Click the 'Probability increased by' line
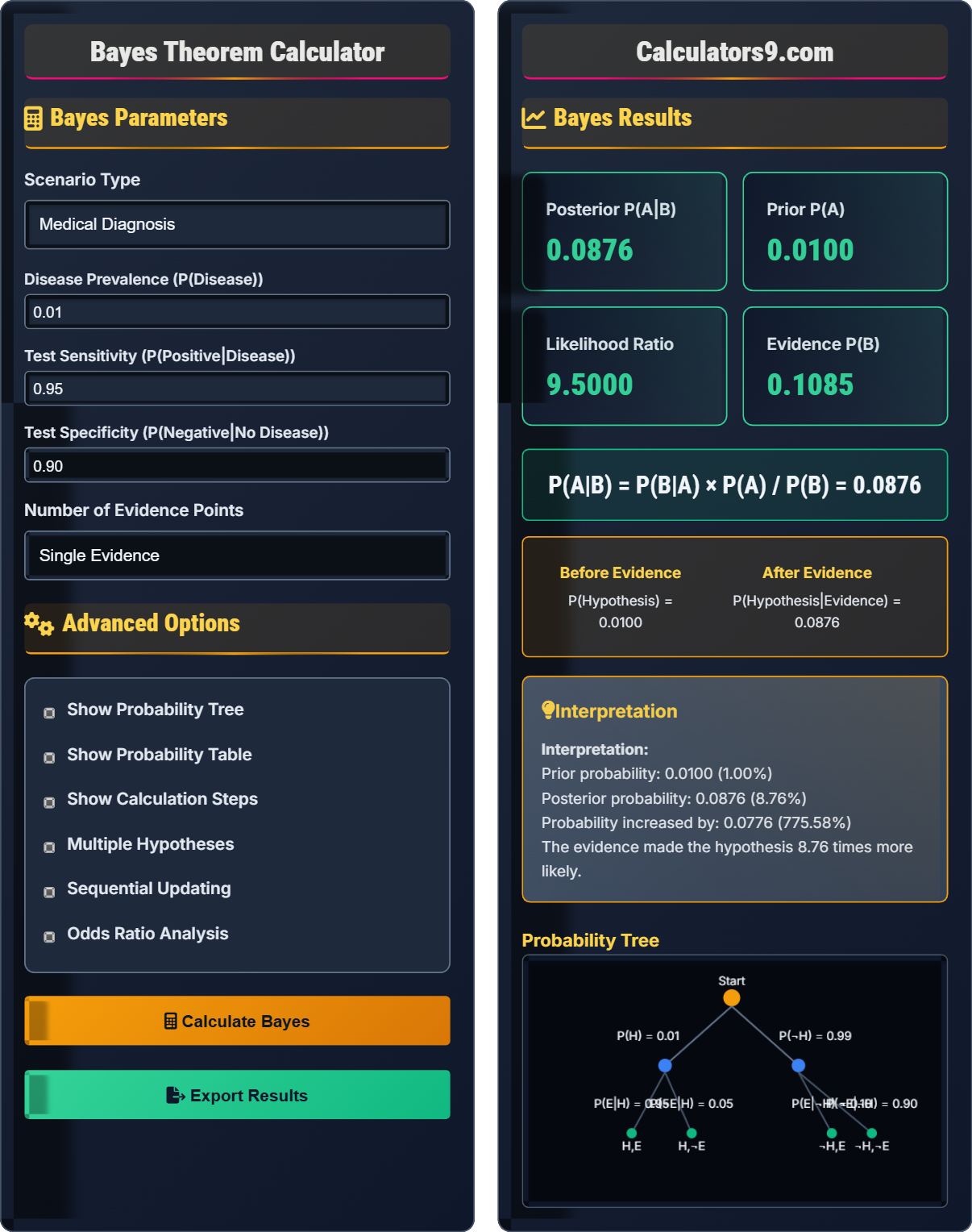This screenshot has width=972, height=1232. pyautogui.click(x=696, y=822)
